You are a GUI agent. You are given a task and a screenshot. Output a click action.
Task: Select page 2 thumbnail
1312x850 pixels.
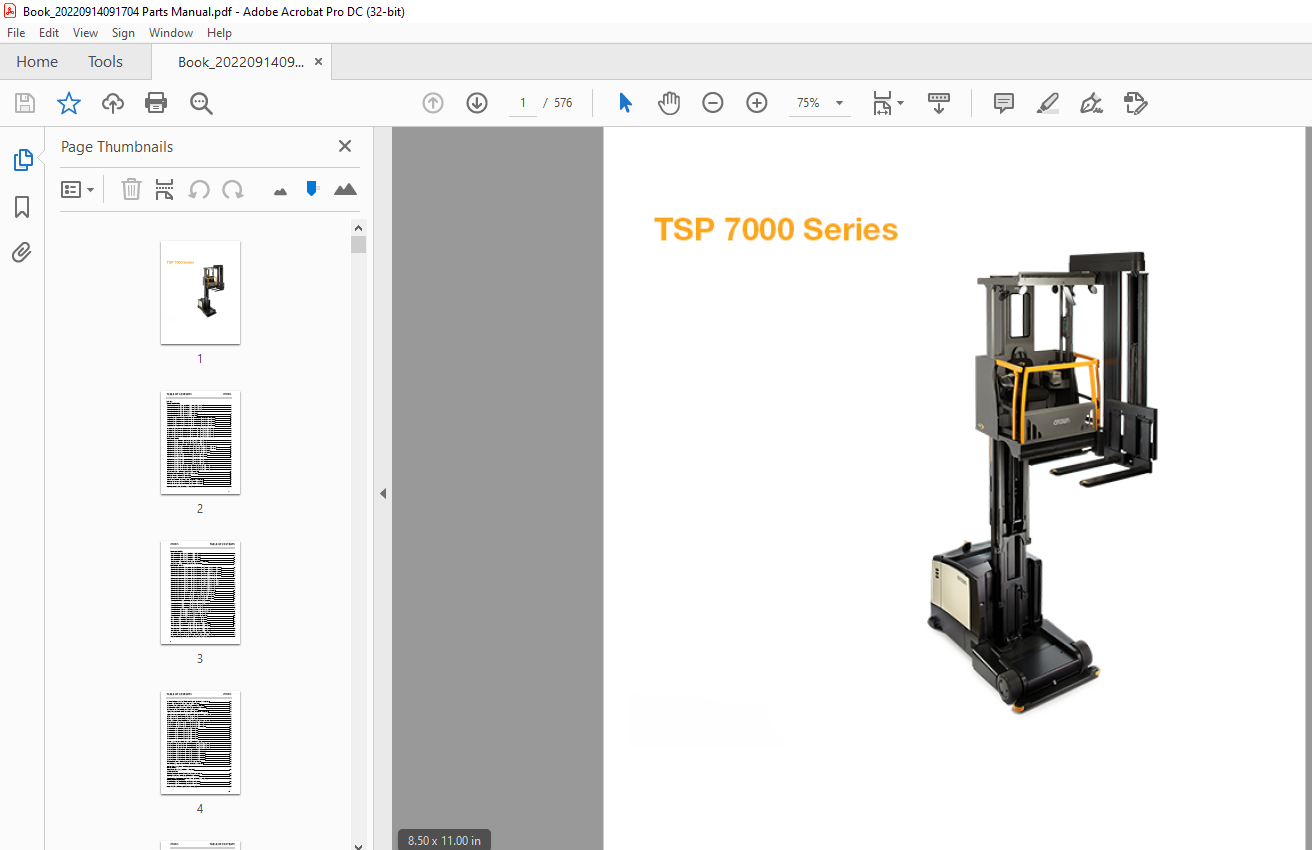tap(200, 442)
